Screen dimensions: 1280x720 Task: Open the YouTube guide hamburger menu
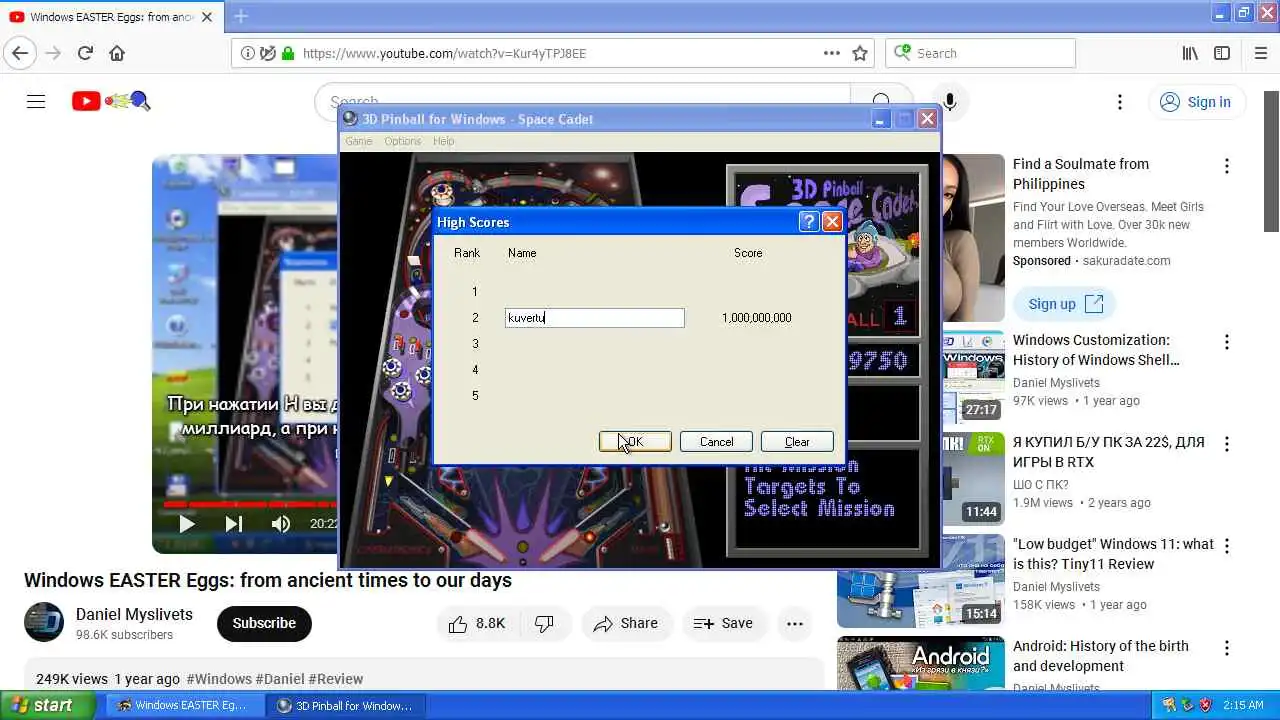pyautogui.click(x=36, y=101)
